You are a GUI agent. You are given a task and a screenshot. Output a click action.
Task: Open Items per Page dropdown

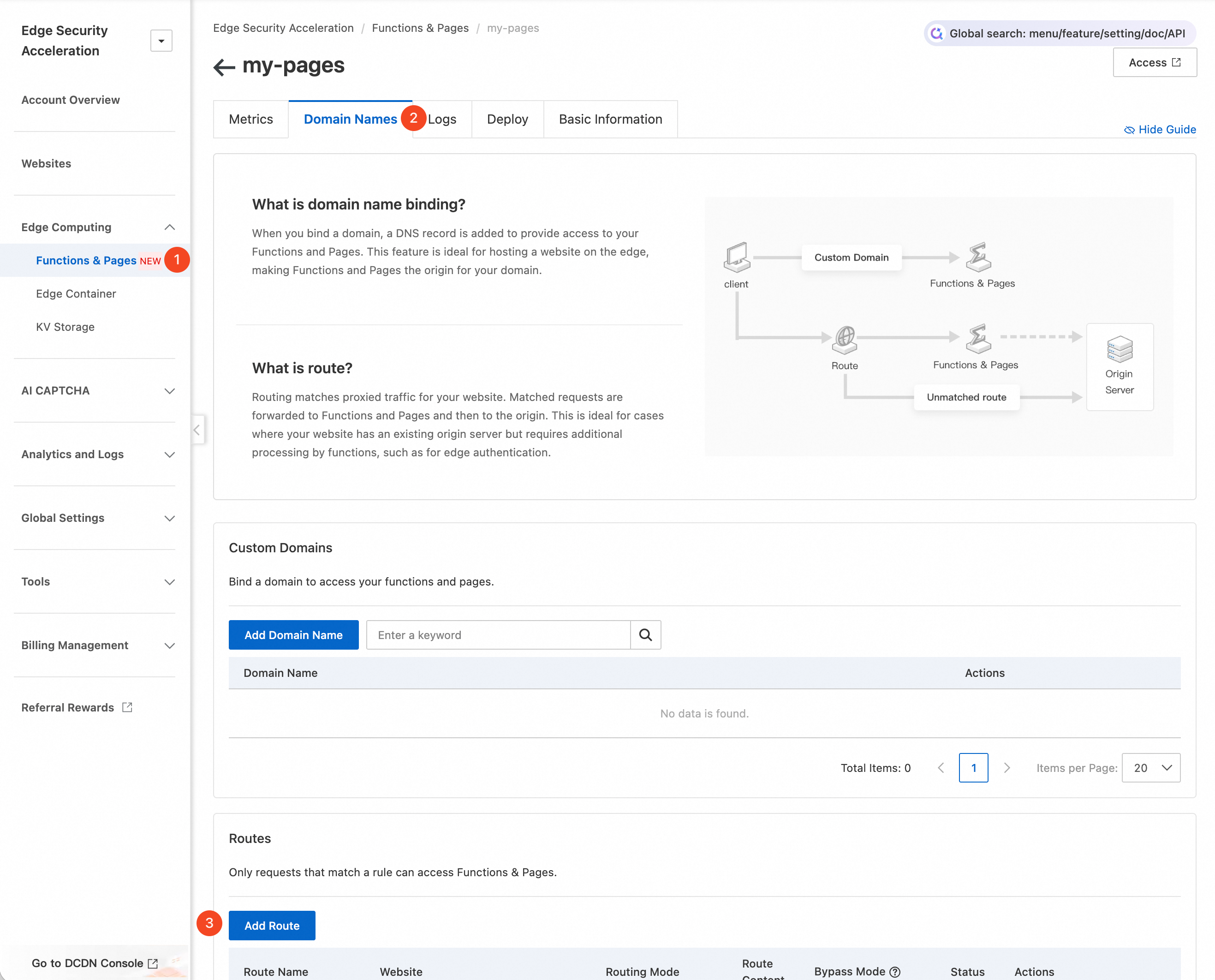(1151, 768)
